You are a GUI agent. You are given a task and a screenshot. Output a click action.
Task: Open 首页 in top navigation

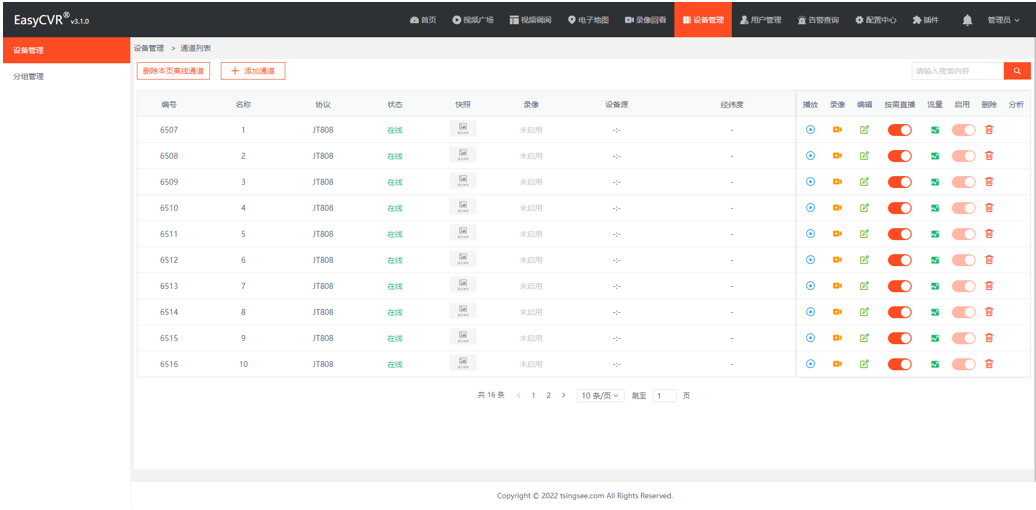tap(424, 20)
